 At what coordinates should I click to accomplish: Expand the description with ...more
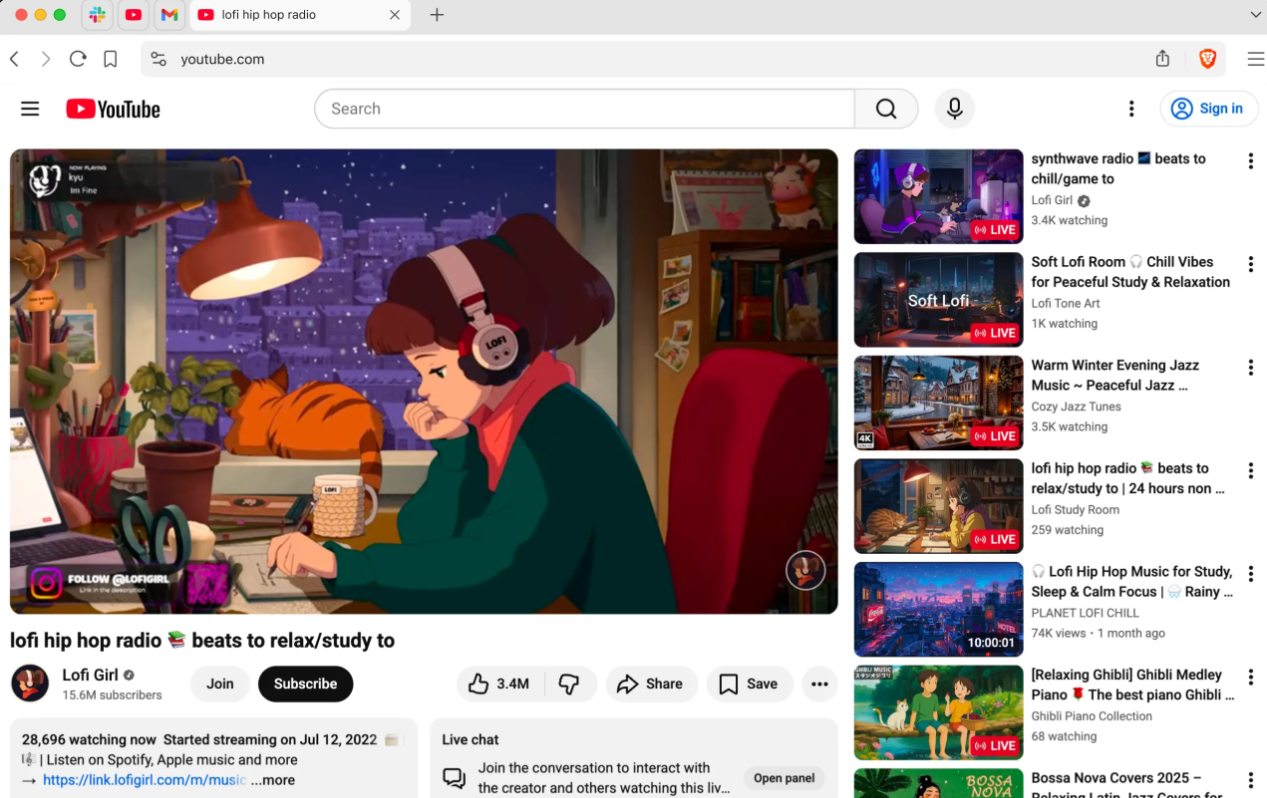(273, 780)
